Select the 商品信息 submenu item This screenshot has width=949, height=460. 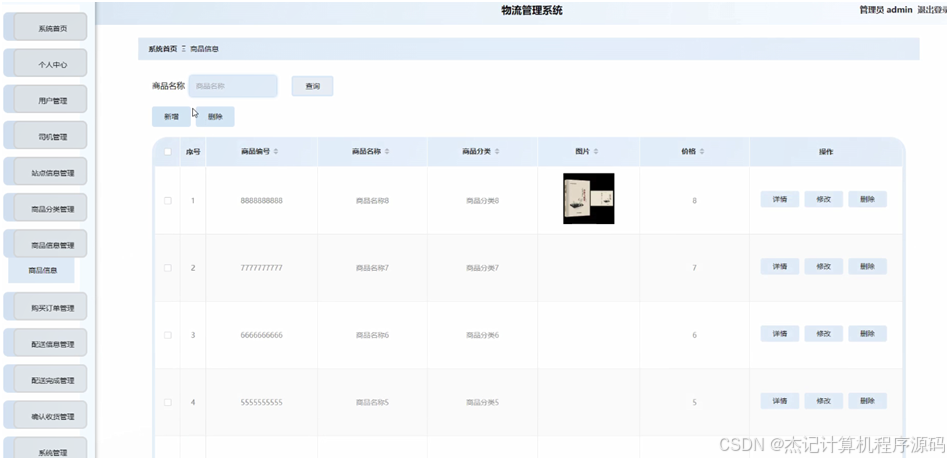coord(42,271)
